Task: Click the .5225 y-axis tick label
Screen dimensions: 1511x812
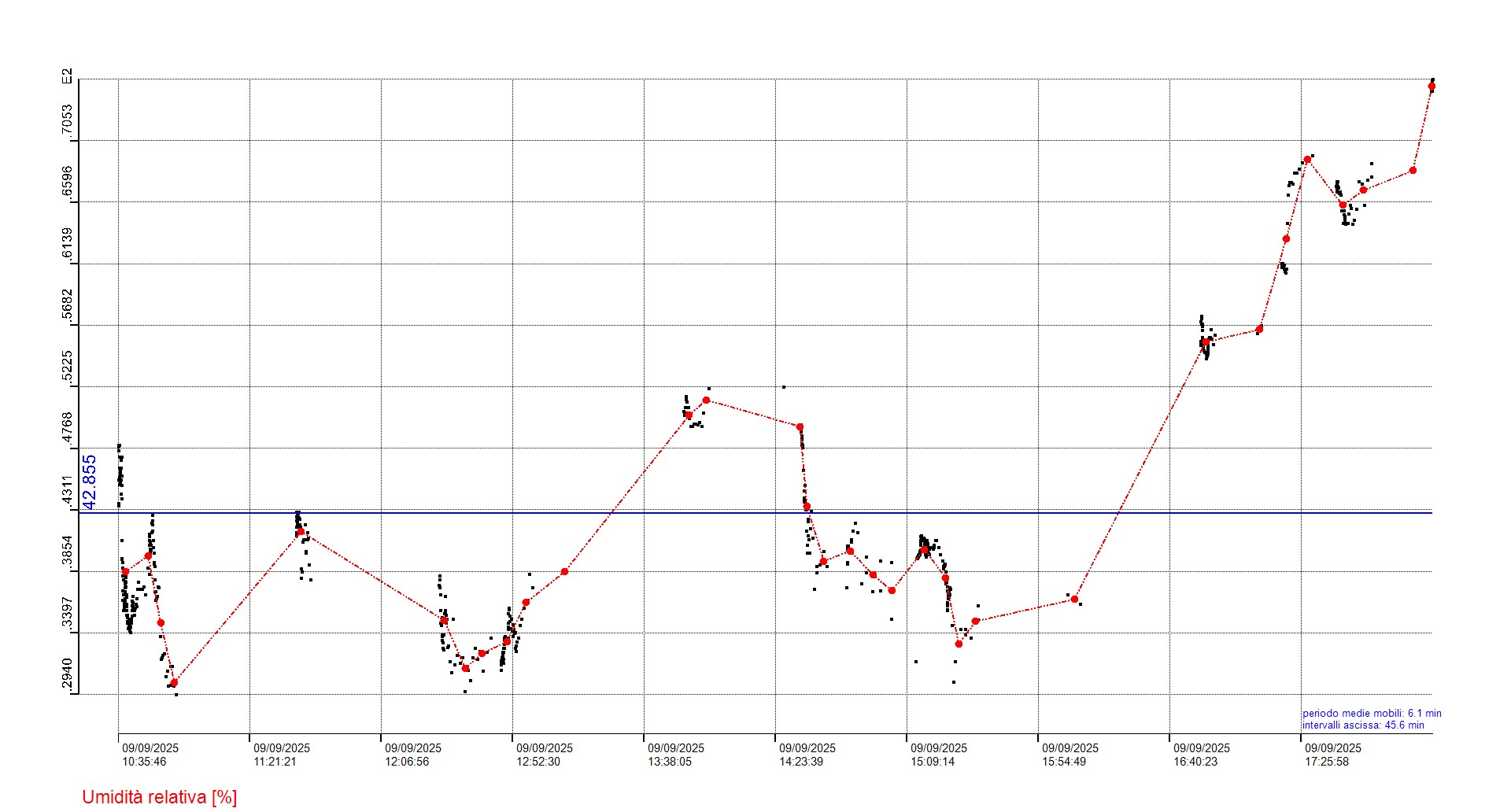Action: pos(68,366)
